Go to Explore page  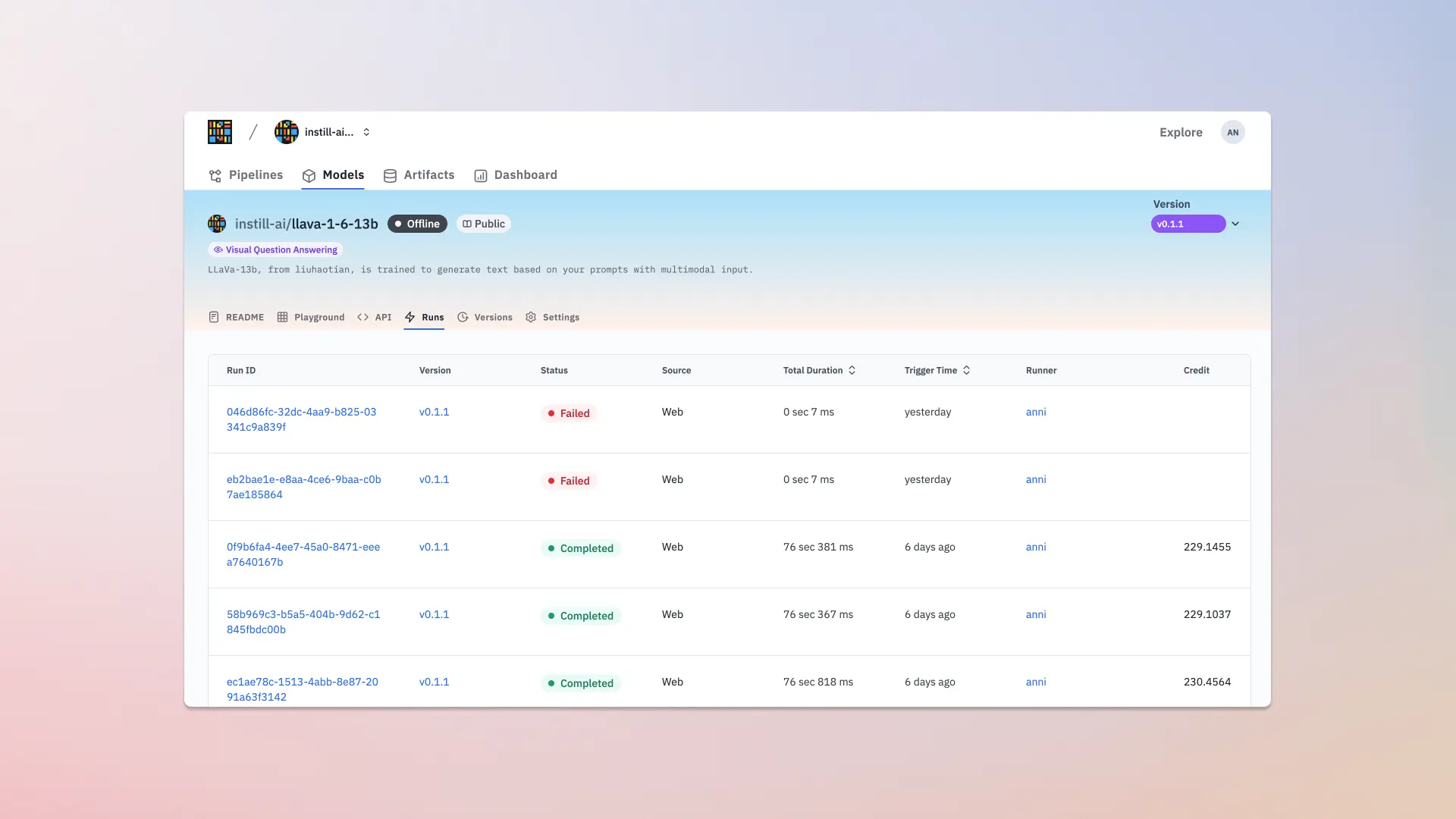click(x=1181, y=132)
